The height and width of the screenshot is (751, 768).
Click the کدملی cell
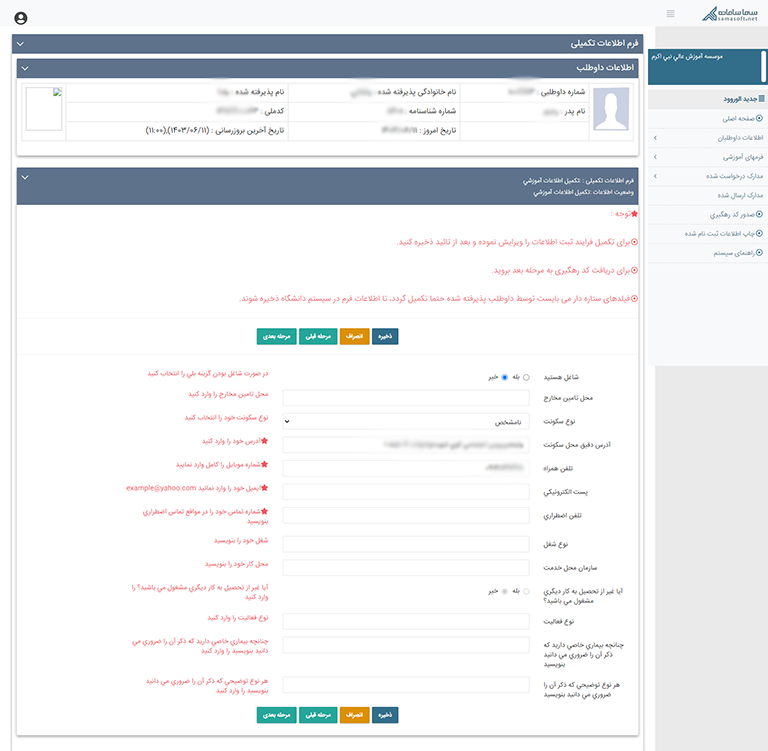(x=177, y=111)
